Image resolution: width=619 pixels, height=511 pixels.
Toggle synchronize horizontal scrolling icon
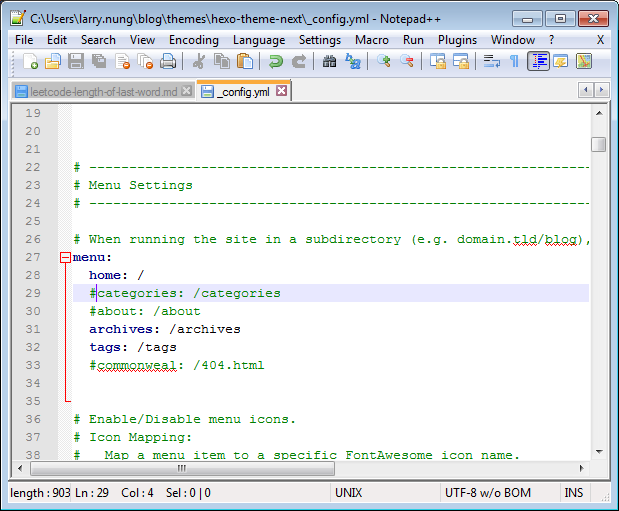[x=460, y=62]
